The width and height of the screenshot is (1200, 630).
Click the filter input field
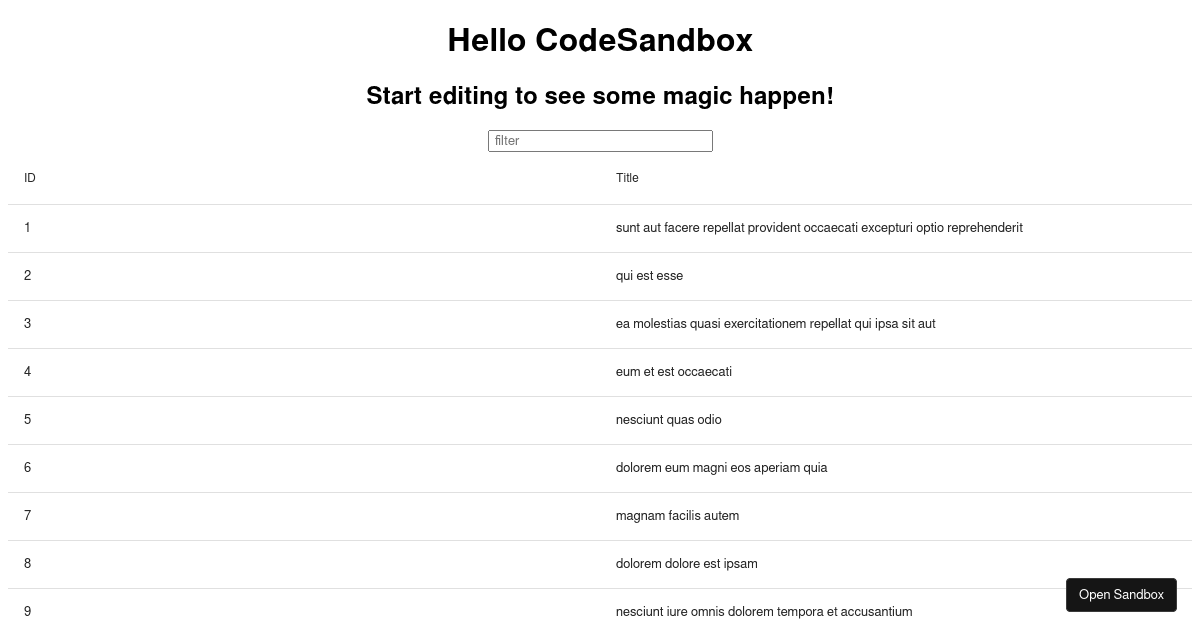(600, 141)
